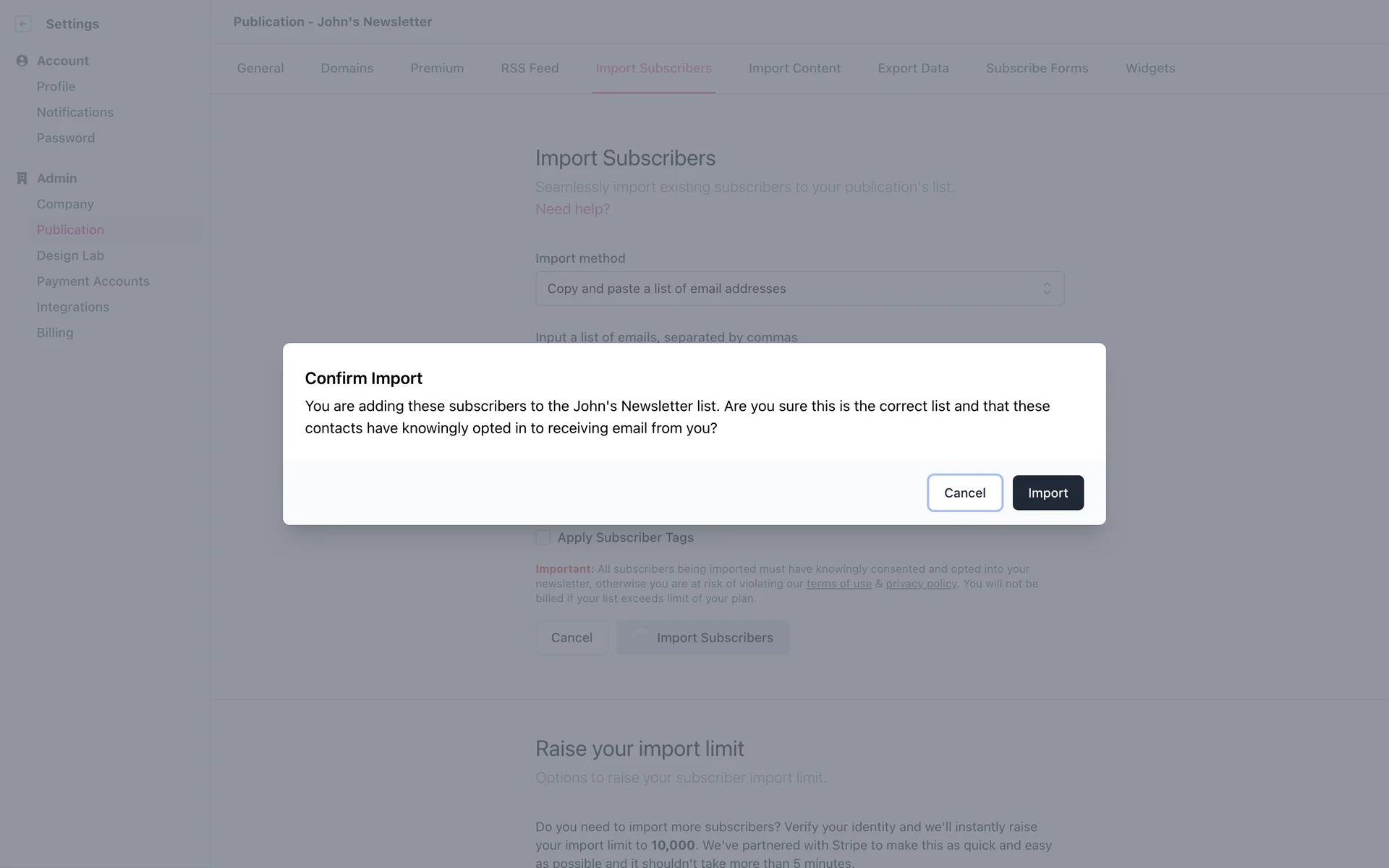Image resolution: width=1389 pixels, height=868 pixels.
Task: Open the Need help? link
Action: [x=572, y=209]
